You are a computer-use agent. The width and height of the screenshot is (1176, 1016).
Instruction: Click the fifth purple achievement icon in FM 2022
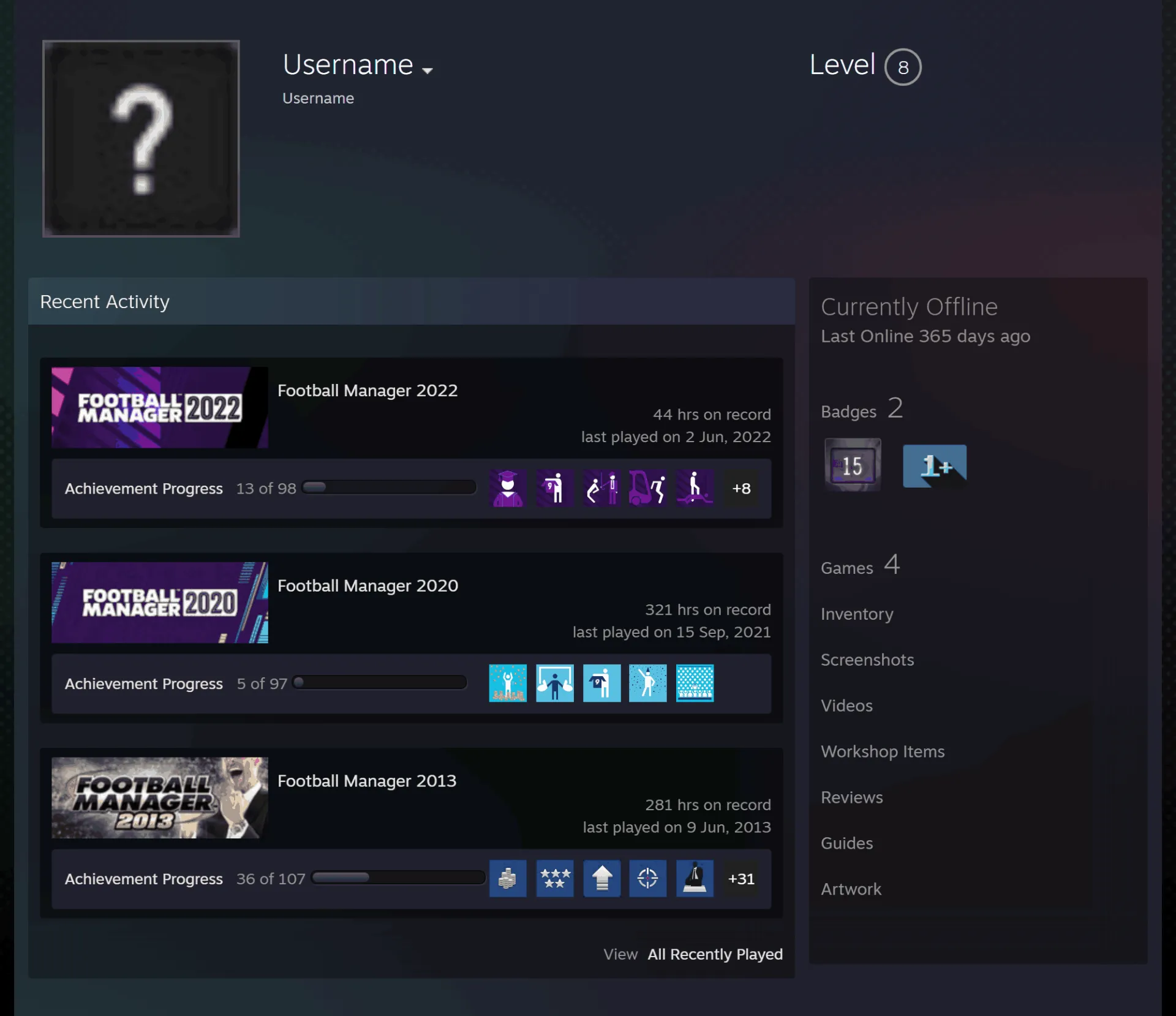pos(695,488)
